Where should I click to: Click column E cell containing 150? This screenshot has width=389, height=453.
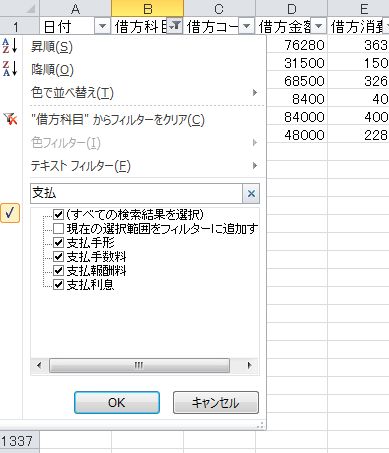point(358,63)
